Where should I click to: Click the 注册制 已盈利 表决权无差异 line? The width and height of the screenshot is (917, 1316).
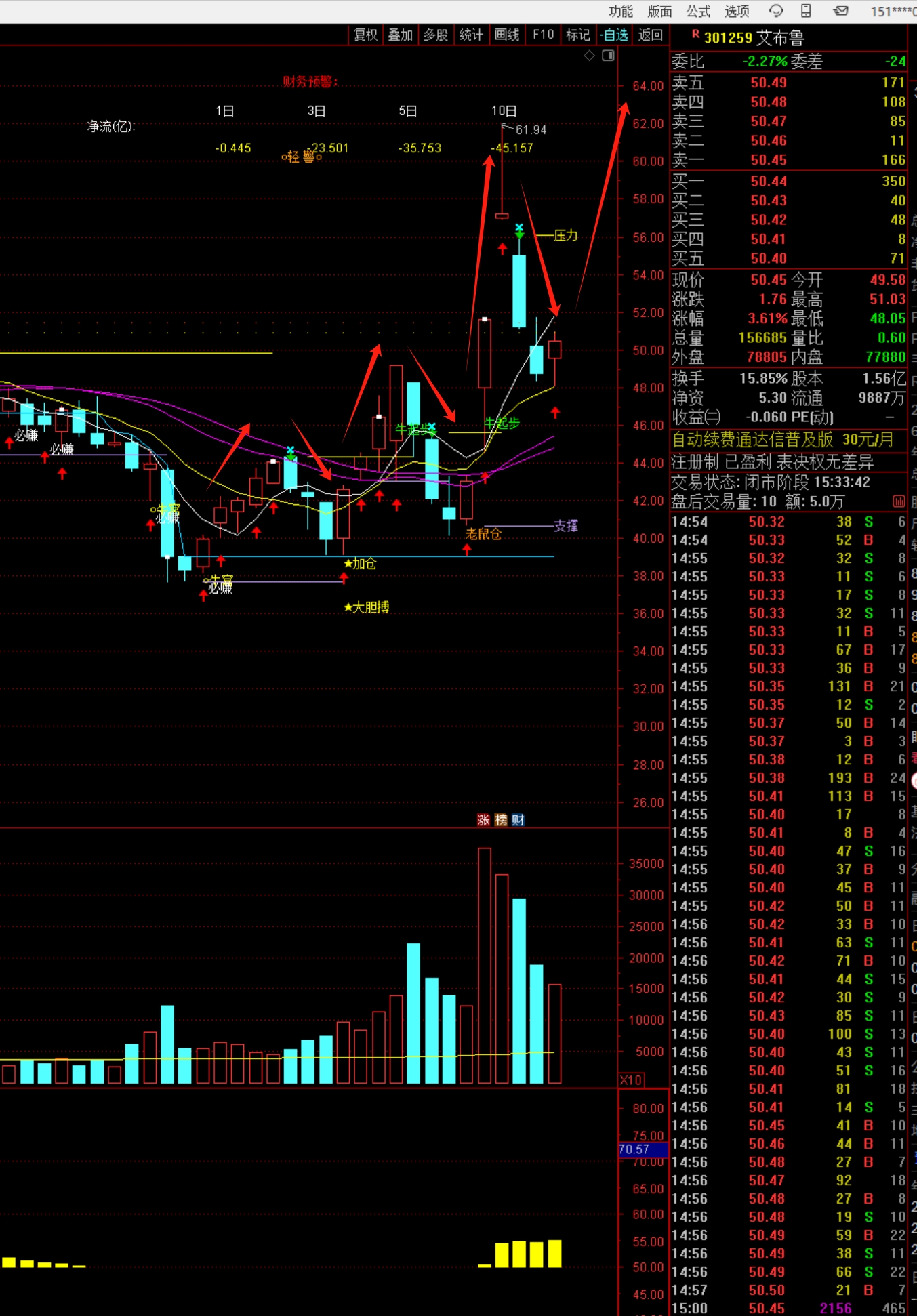point(773,462)
